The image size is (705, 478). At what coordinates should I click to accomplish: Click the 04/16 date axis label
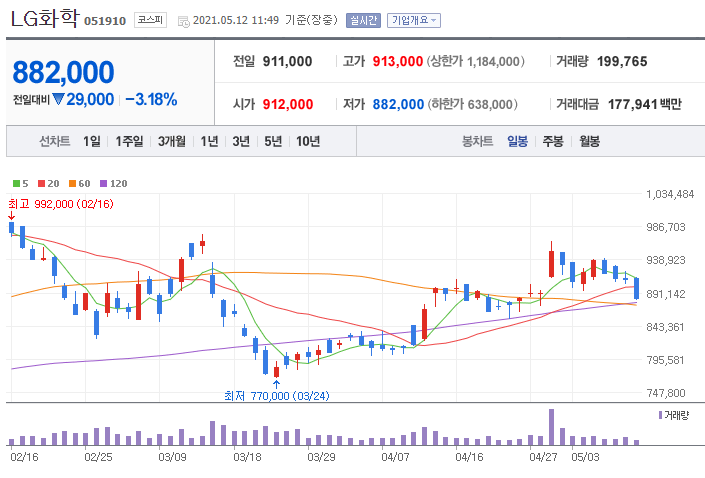point(469,457)
